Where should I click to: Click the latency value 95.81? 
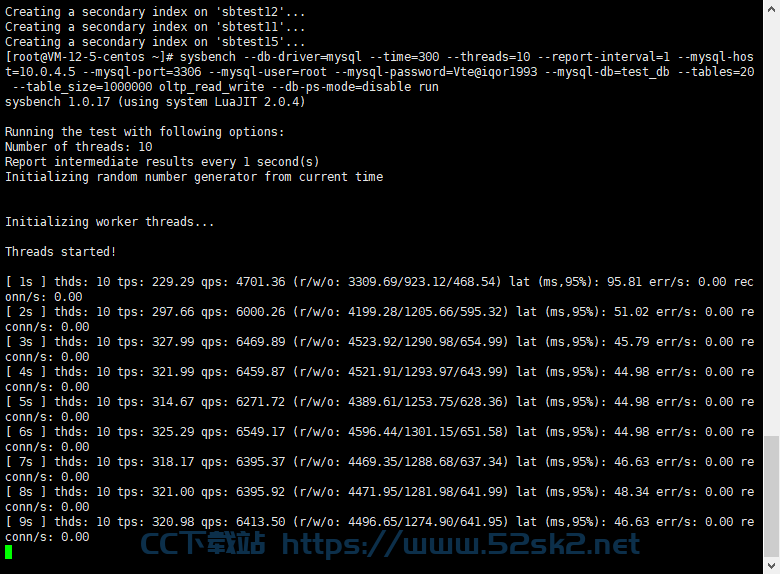click(x=624, y=282)
